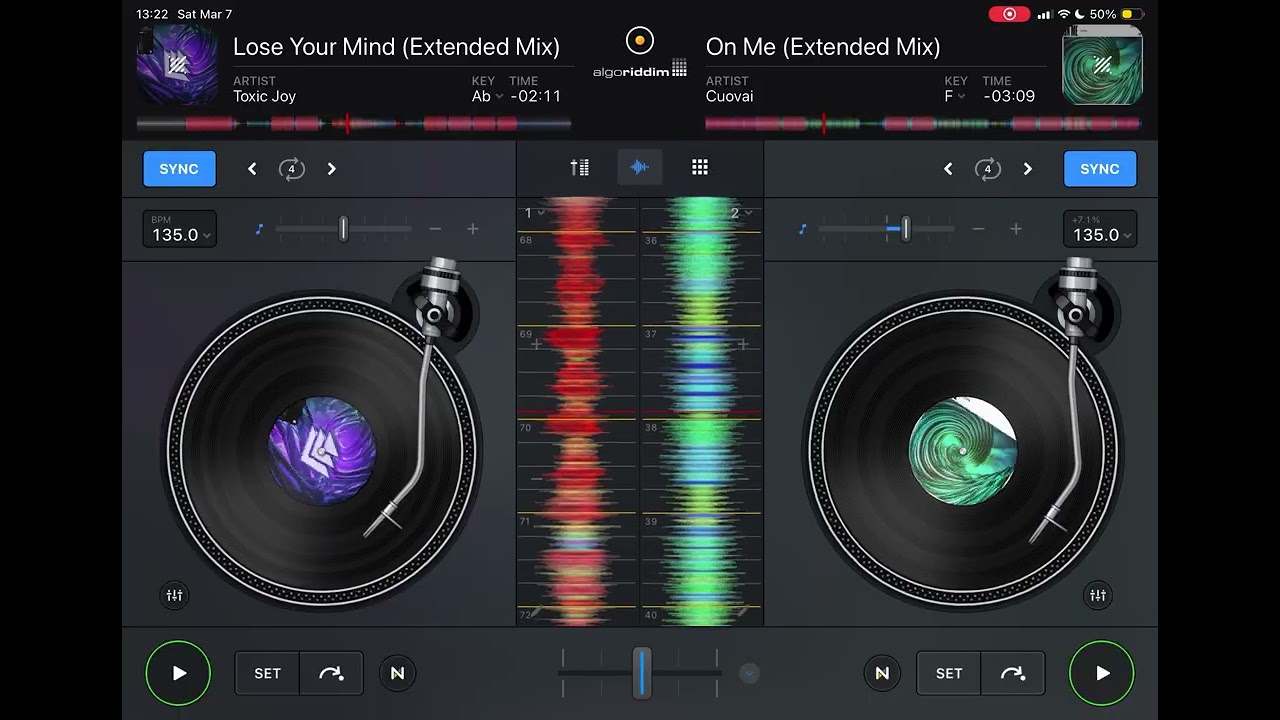Open right deck EQ/FX settings icon
The image size is (1280, 720).
(1098, 596)
